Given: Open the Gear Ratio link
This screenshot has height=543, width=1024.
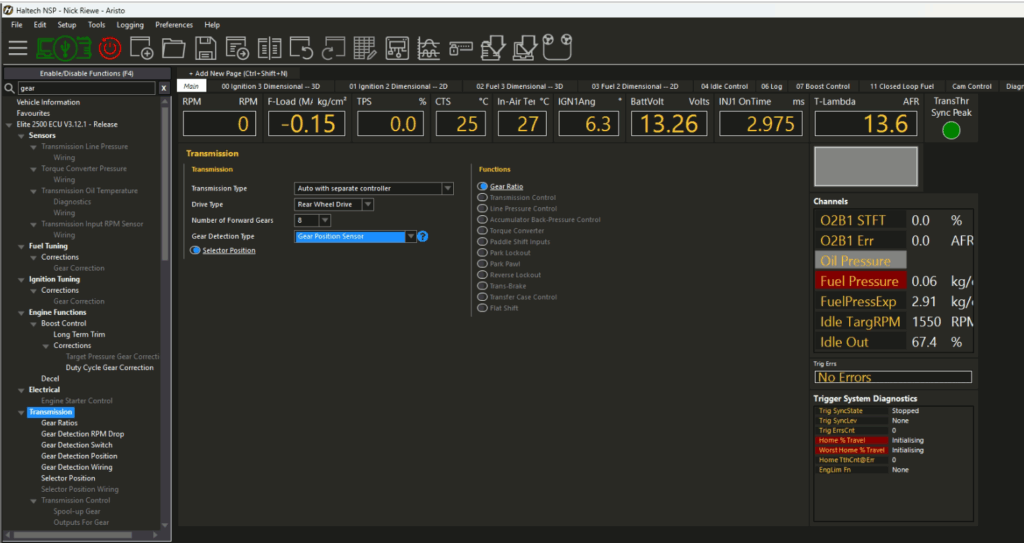Looking at the screenshot, I should pyautogui.click(x=506, y=186).
